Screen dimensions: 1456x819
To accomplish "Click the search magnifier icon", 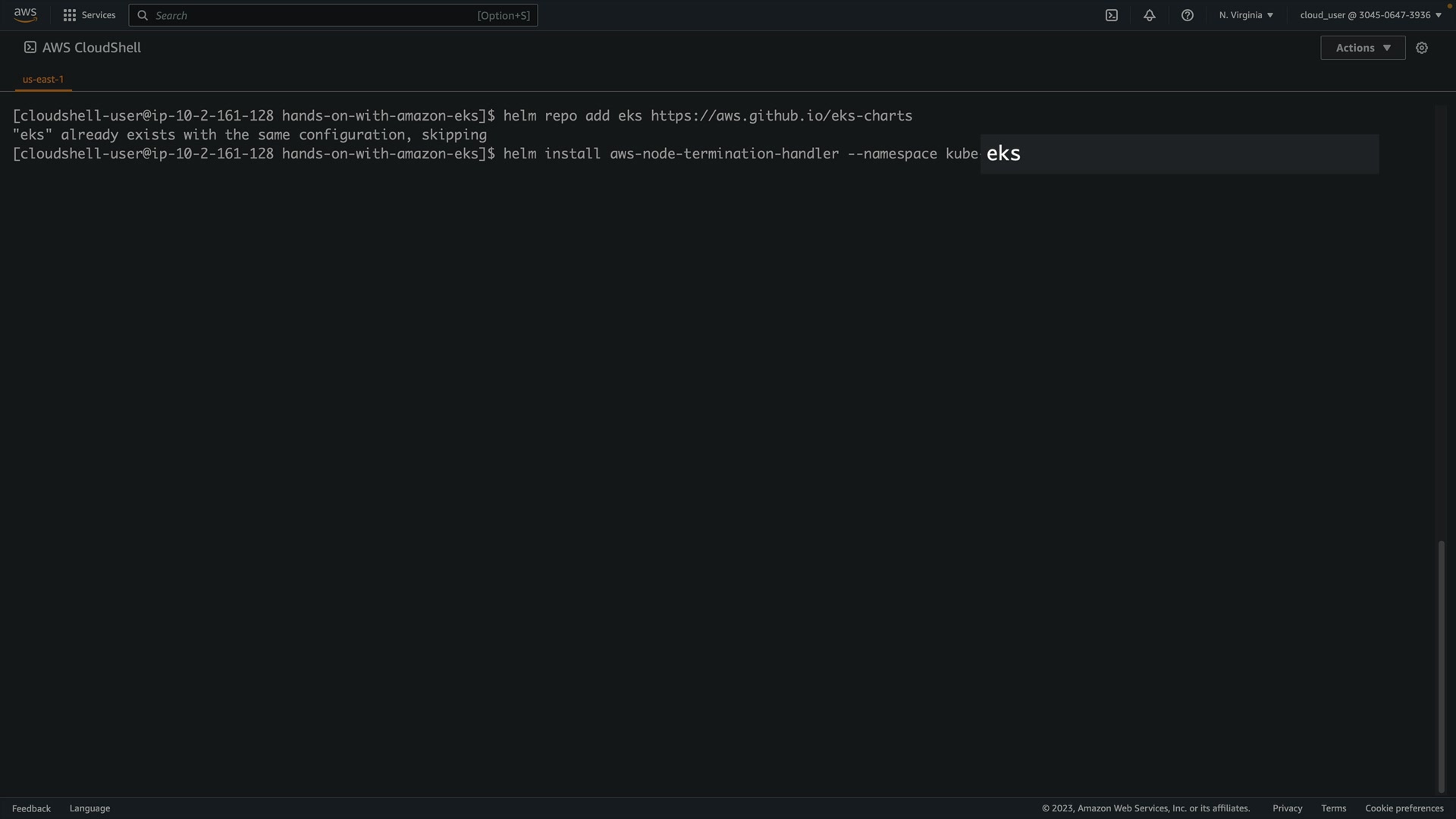I will pyautogui.click(x=143, y=15).
